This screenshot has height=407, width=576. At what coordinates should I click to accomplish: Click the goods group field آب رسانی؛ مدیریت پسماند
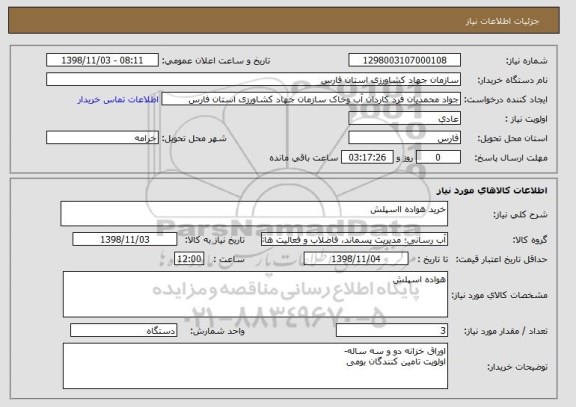354,240
